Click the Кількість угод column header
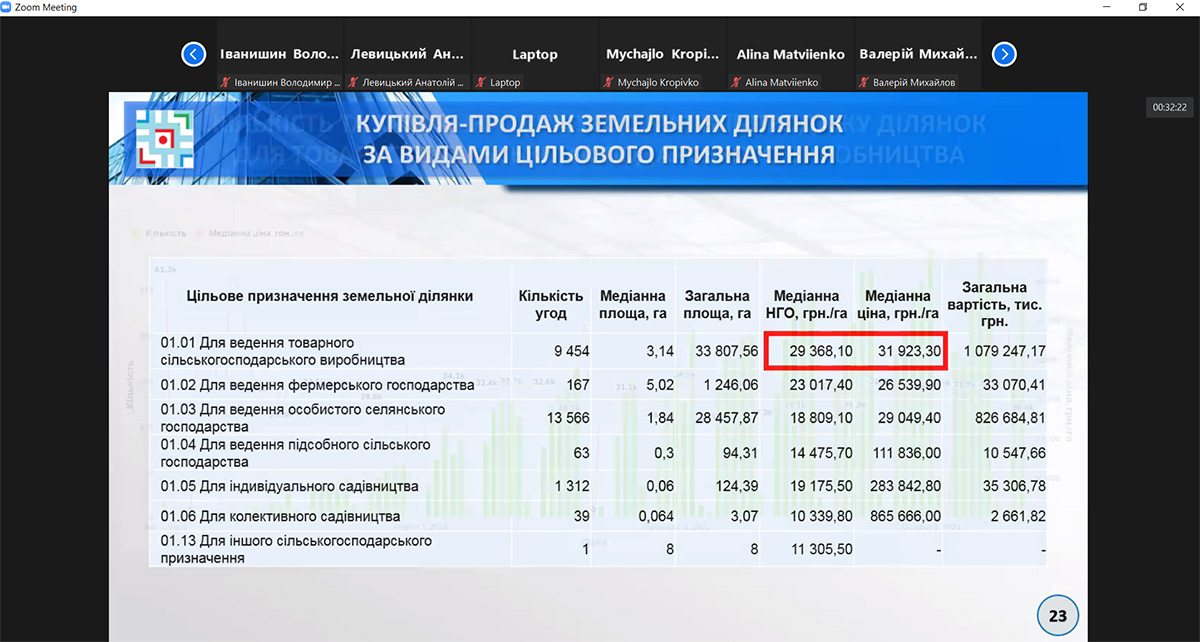This screenshot has width=1200, height=642. point(550,305)
